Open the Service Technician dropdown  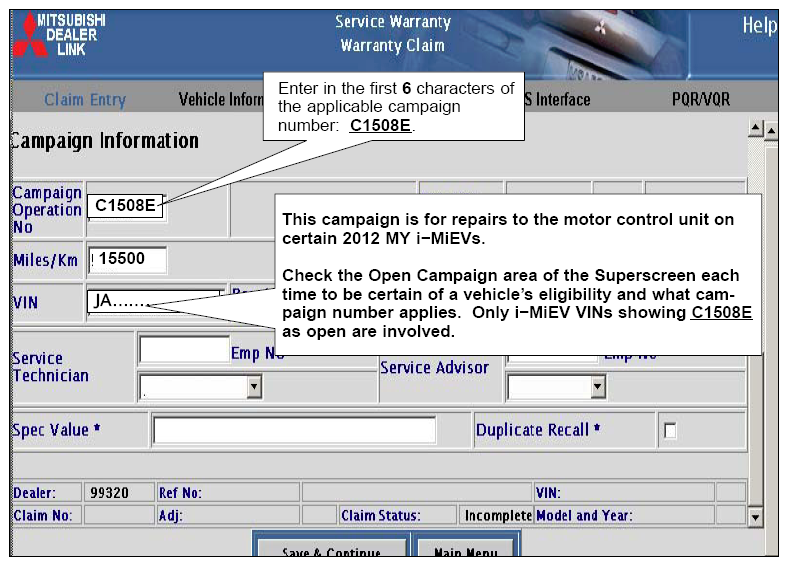201,387
